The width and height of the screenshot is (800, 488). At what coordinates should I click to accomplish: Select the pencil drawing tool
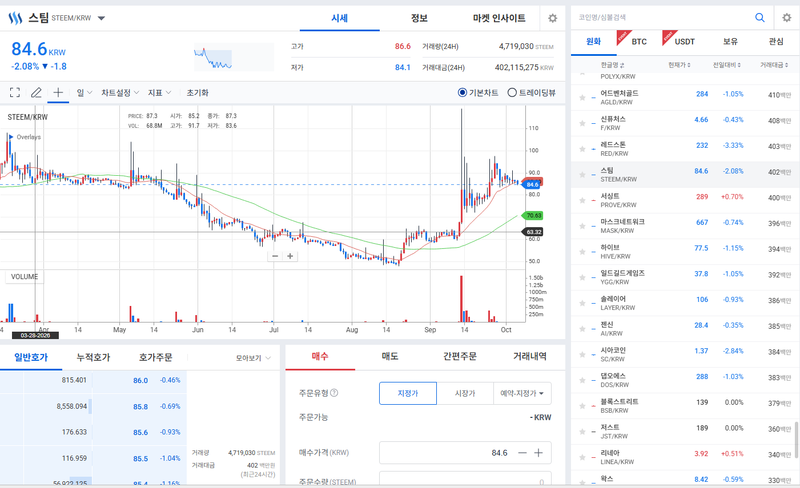(x=36, y=92)
